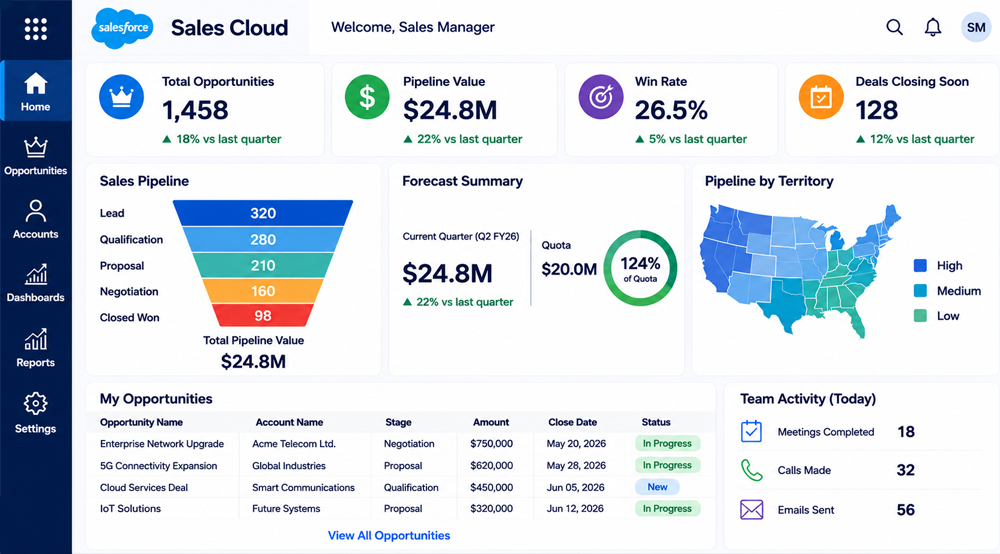Click the $320,000 amount cell
Screen dimensions: 1000x554
[x=491, y=509]
